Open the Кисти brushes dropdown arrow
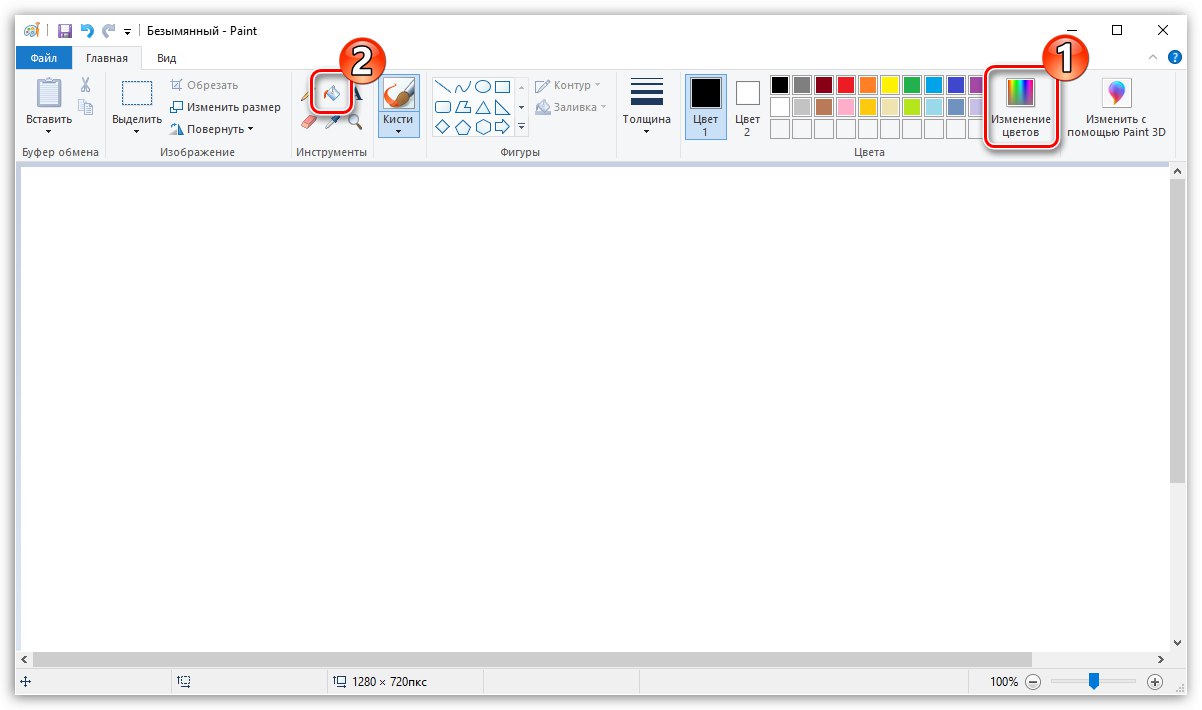The image size is (1202, 710). [x=398, y=131]
